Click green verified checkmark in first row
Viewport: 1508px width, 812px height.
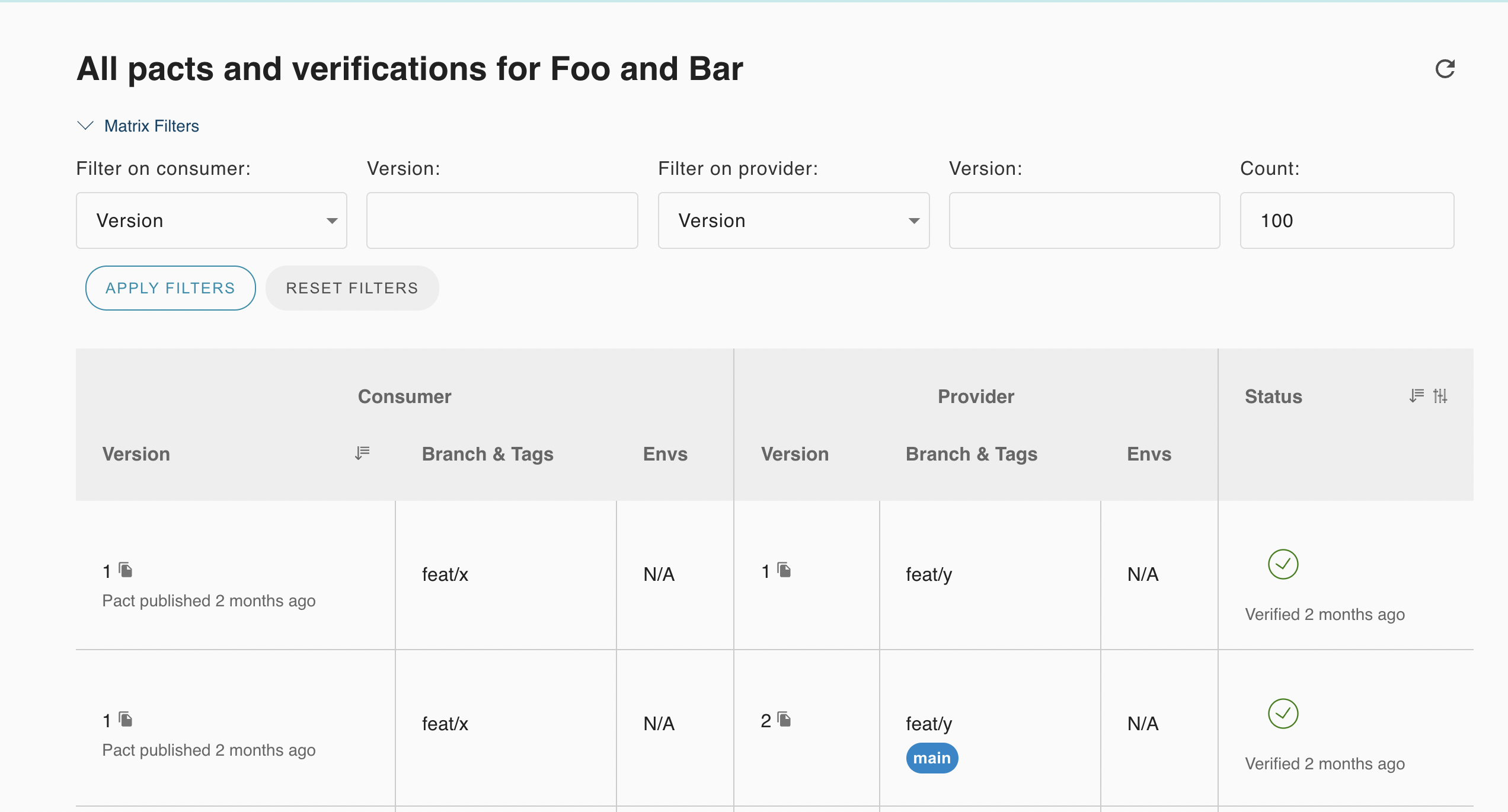(1283, 564)
